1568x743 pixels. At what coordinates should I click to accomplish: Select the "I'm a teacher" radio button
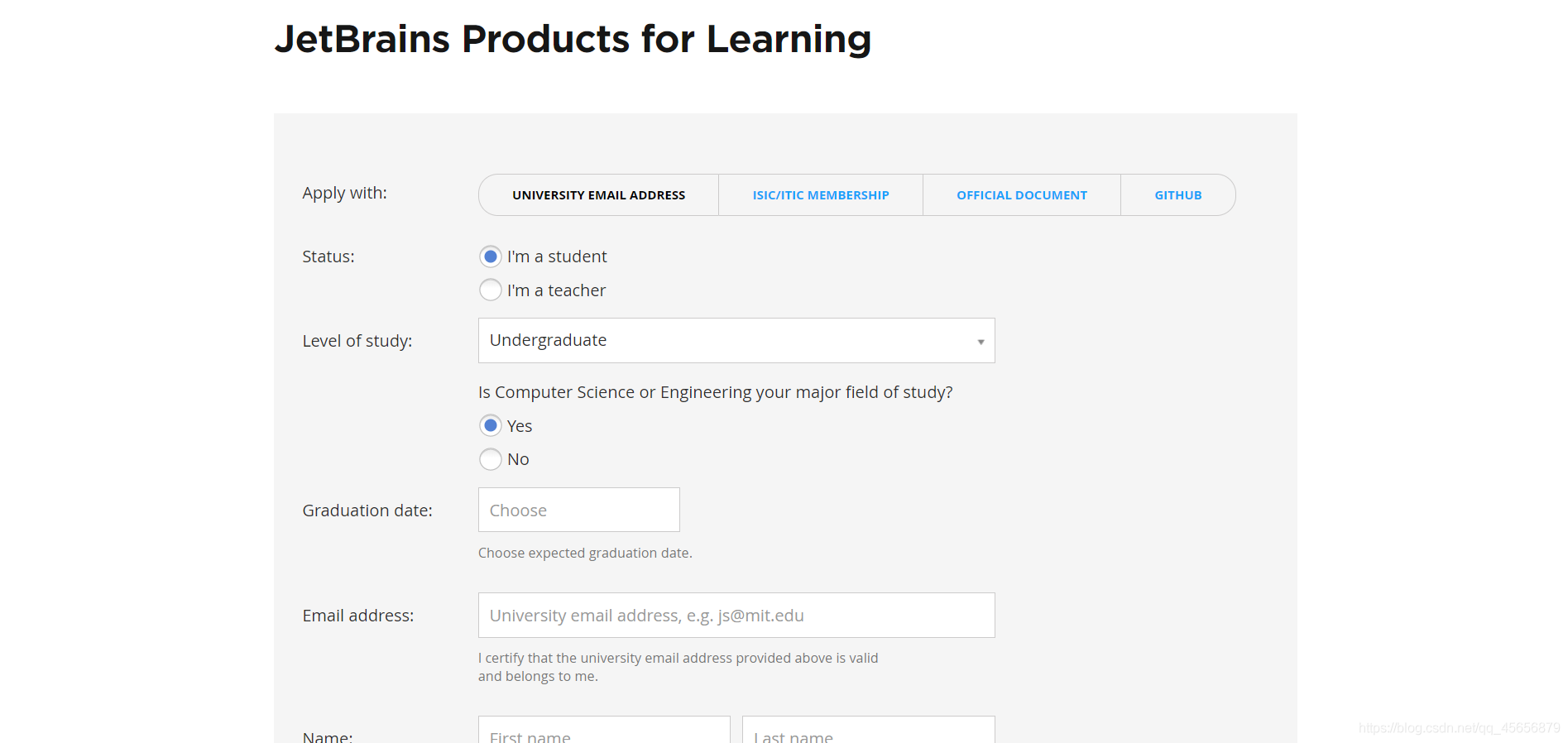(491, 290)
